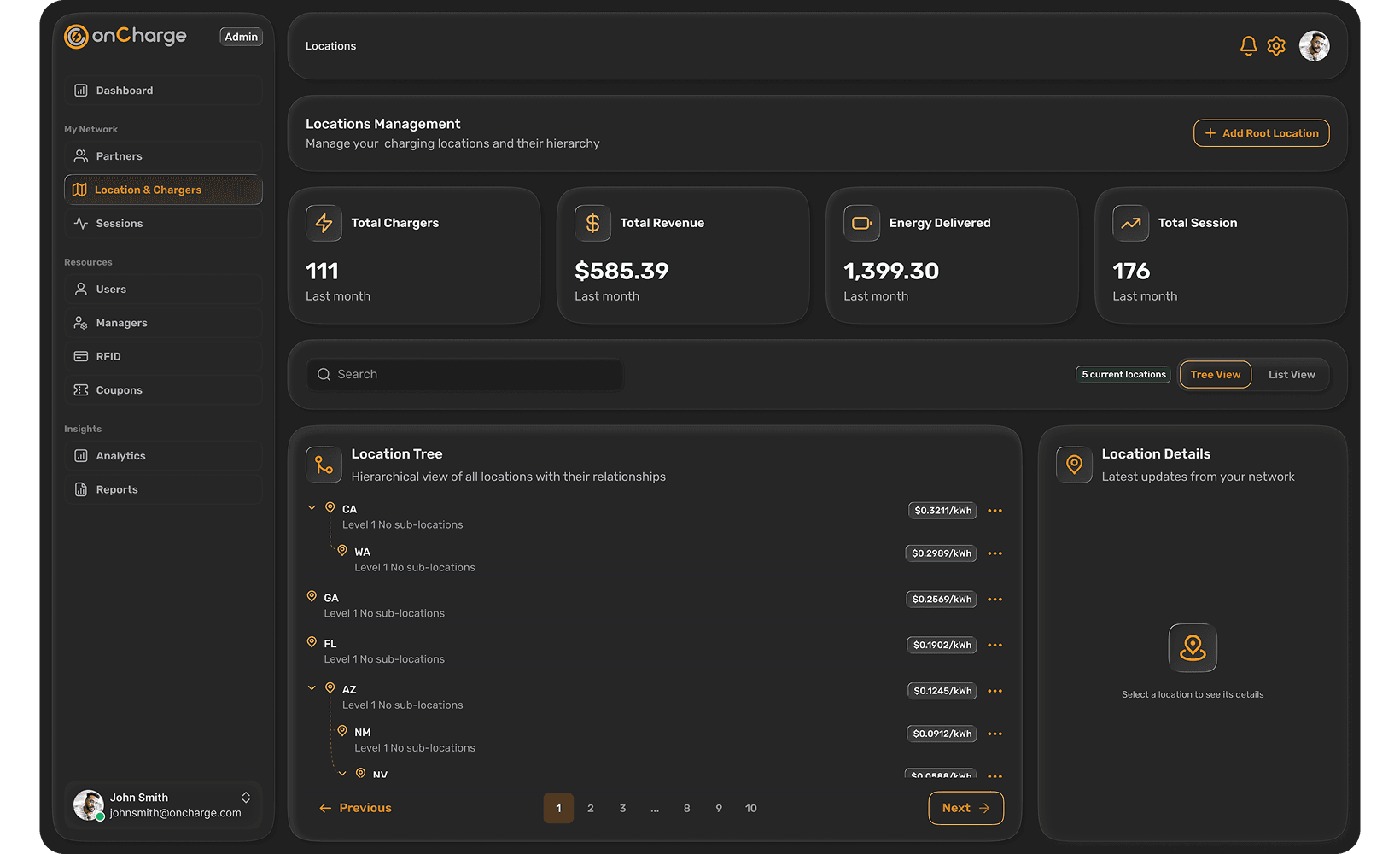Screen dimensions: 1400x854
Task: Click inside the Search field
Action: [x=465, y=374]
